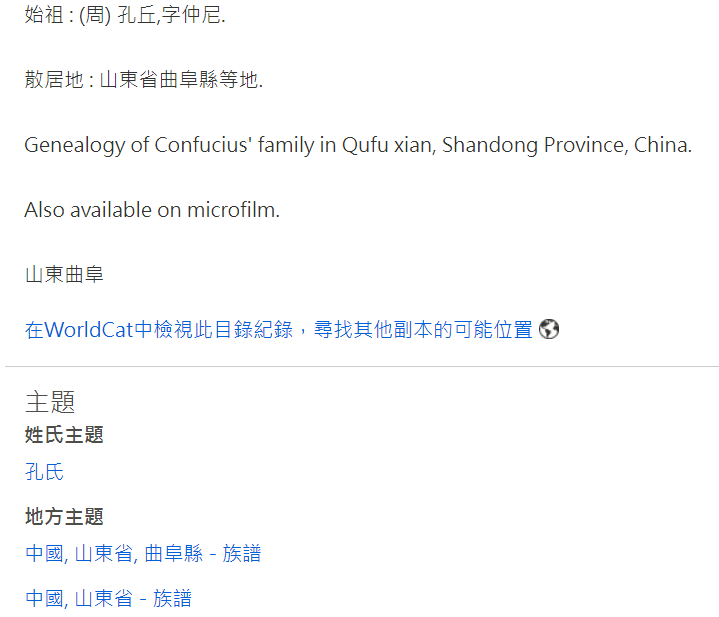The width and height of the screenshot is (719, 617).
Task: Click the word 'microfilm' in the note
Action: coord(233,210)
